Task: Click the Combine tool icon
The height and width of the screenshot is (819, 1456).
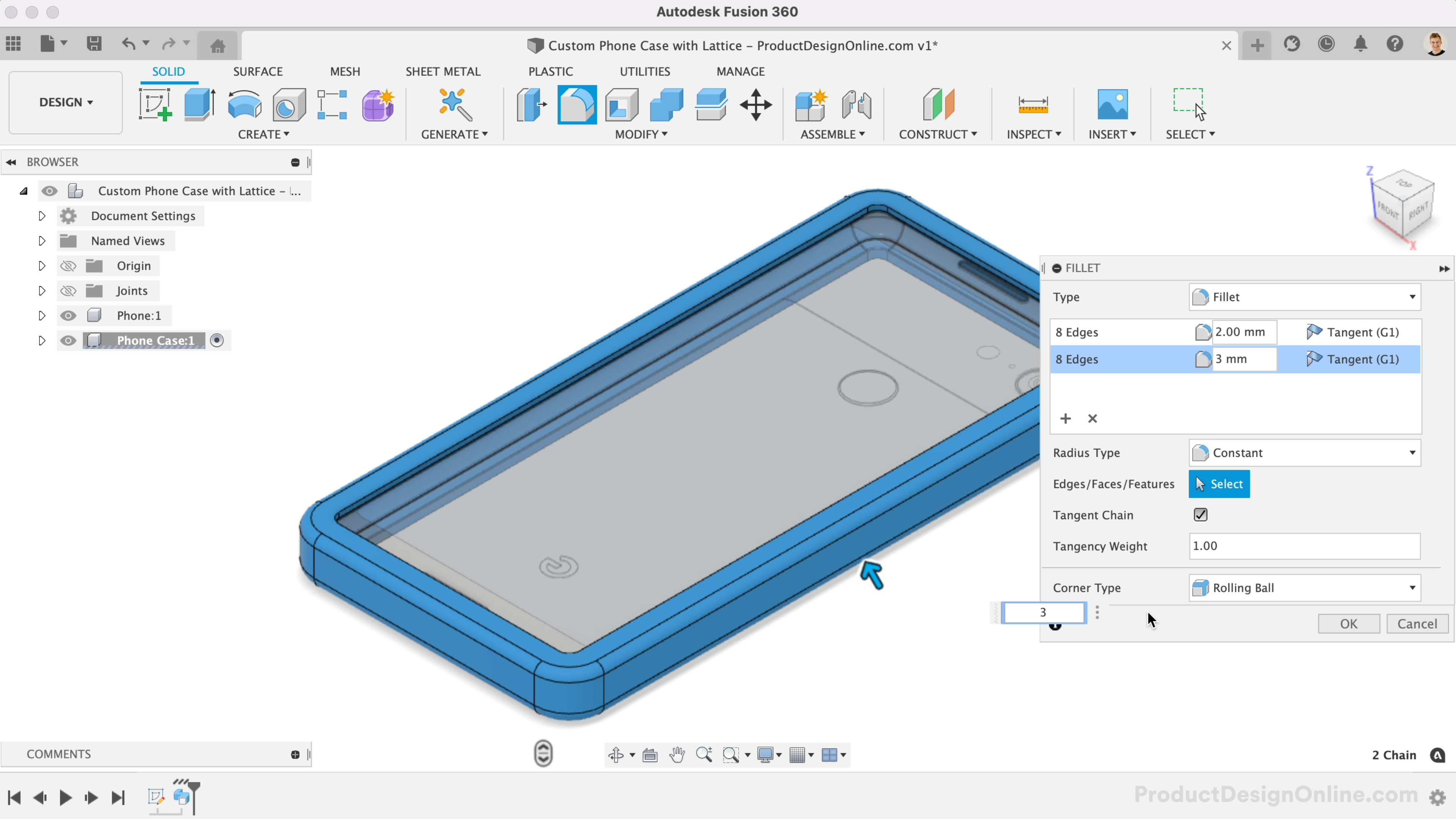Action: point(666,105)
